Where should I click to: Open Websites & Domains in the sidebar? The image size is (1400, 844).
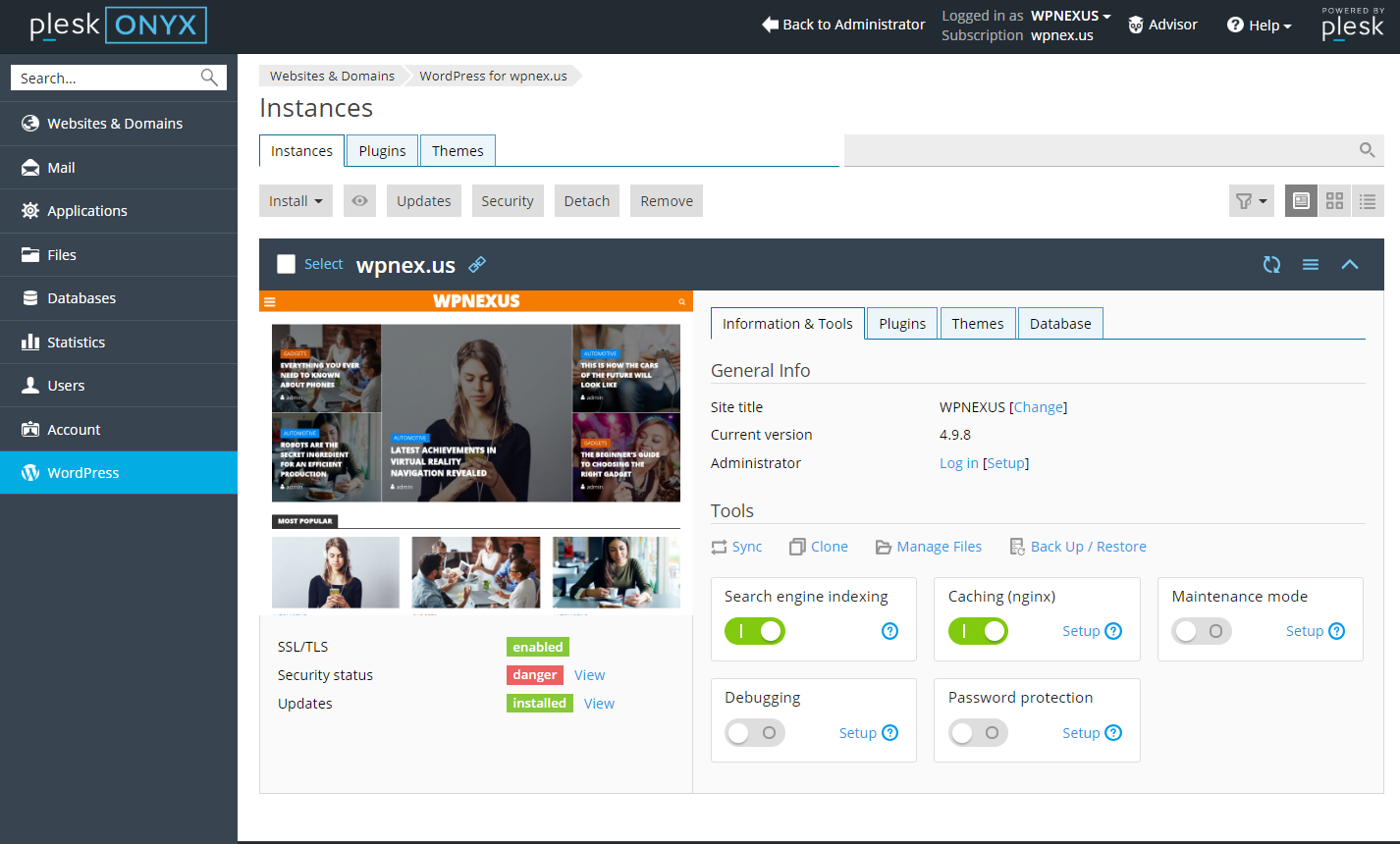pos(119,124)
